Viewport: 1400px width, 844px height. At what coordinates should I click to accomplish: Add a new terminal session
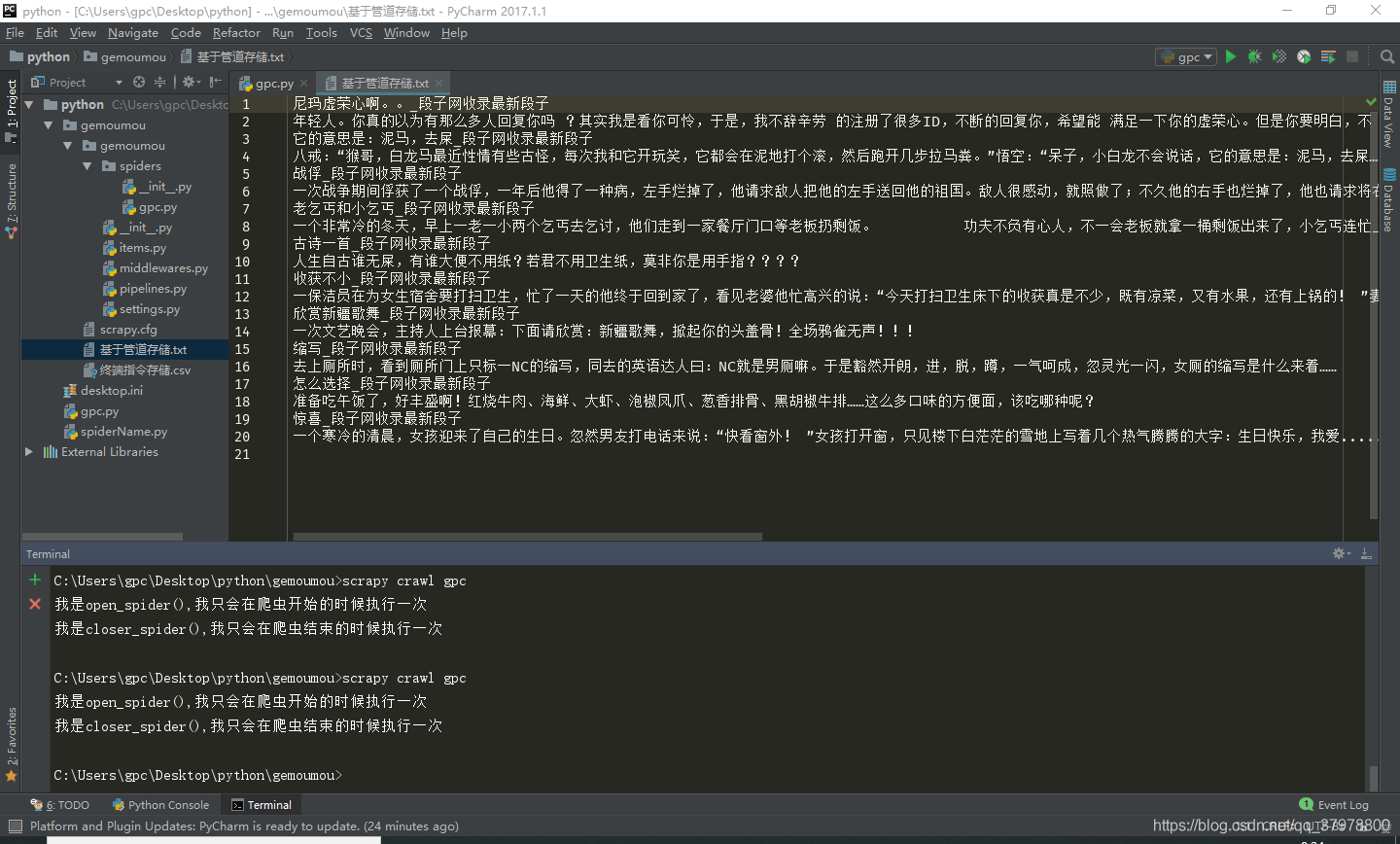tap(35, 580)
